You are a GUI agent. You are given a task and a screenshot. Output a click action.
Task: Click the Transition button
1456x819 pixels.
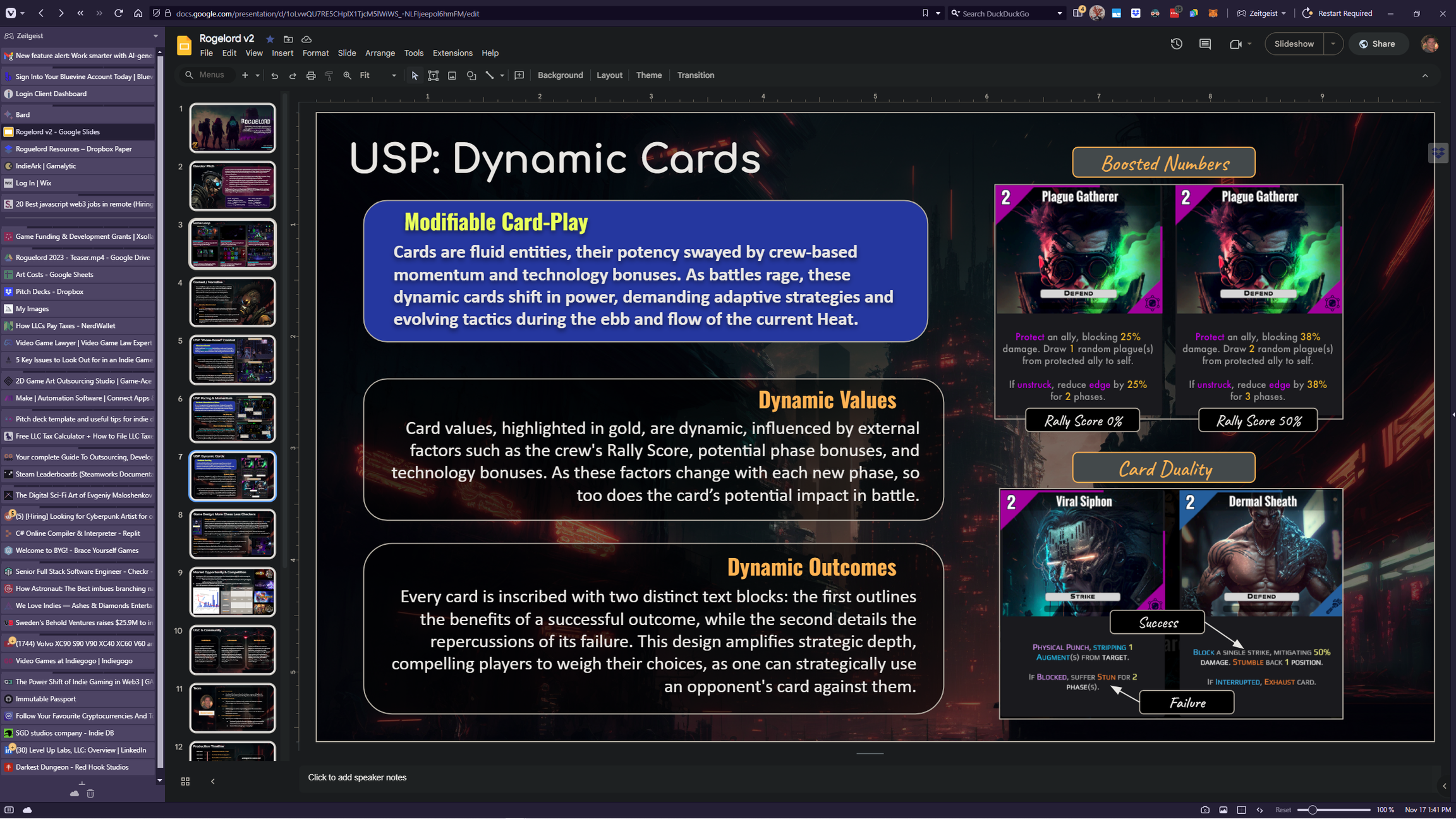pyautogui.click(x=695, y=75)
